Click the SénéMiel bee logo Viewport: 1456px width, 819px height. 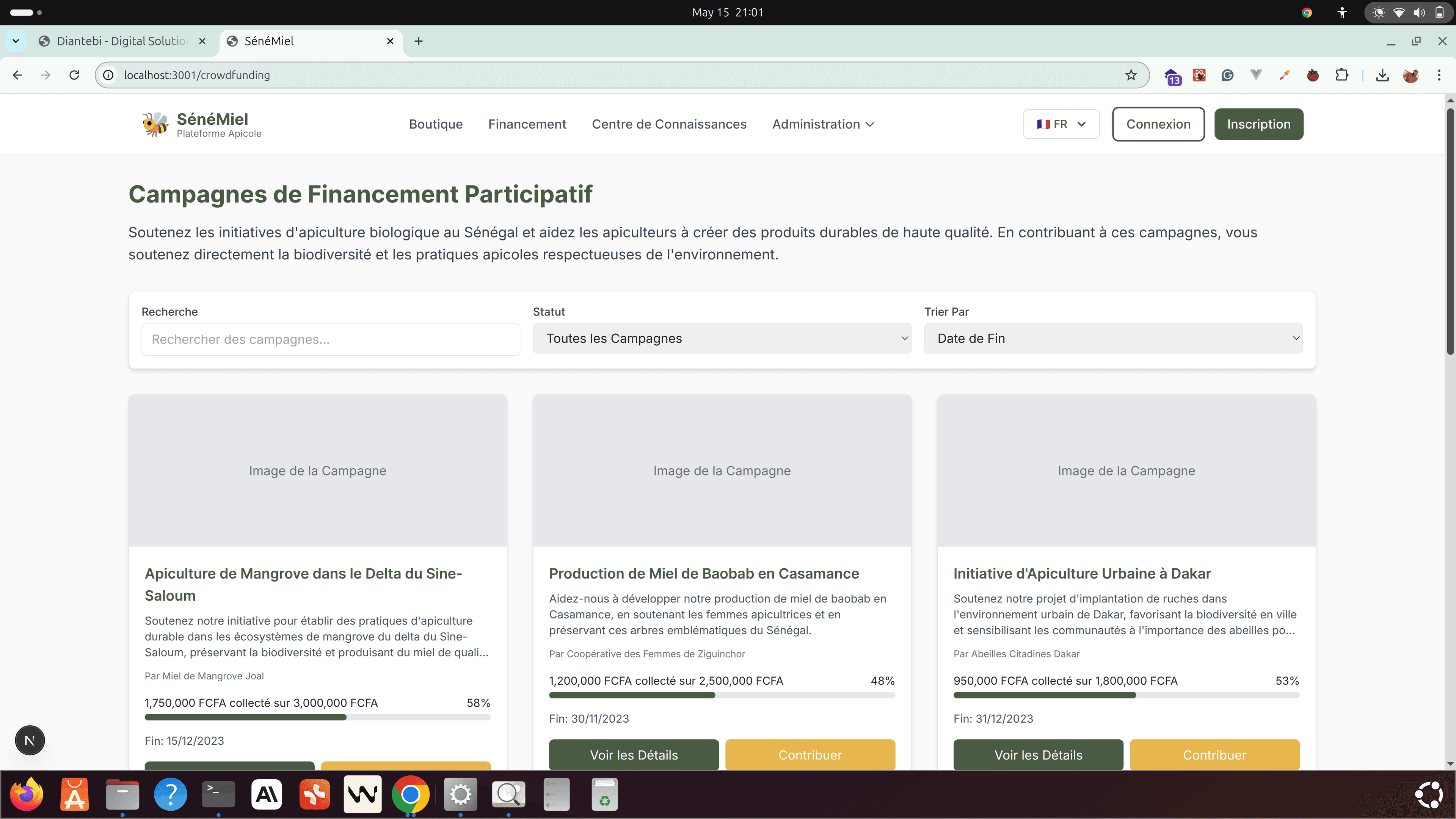(155, 124)
